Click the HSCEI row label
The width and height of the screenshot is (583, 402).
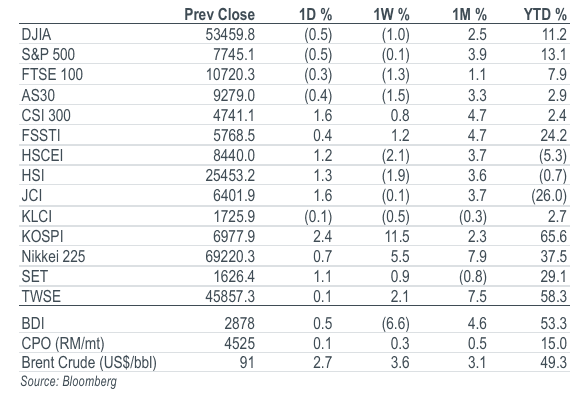[42, 155]
